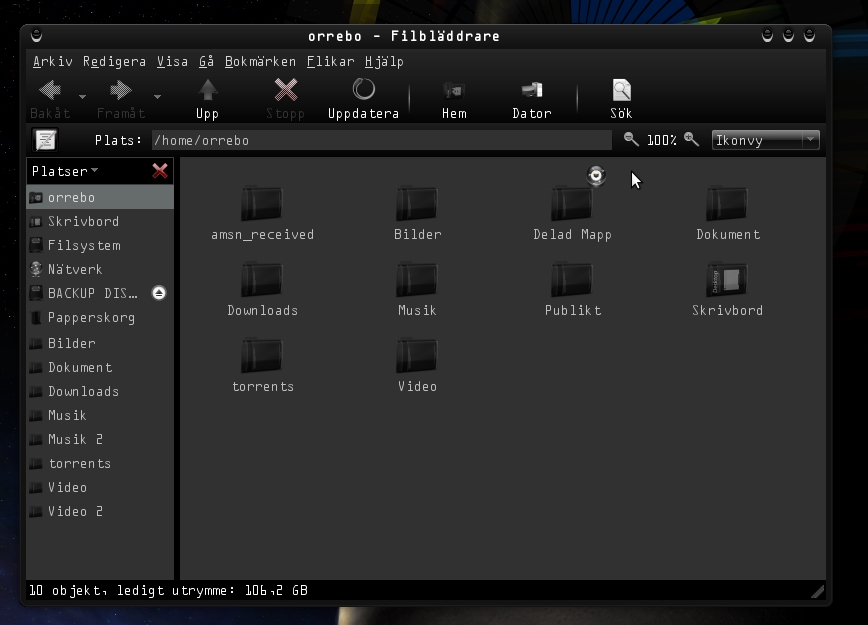Screen dimensions: 868x625
Task: Click the Stopp X icon
Action: (x=286, y=90)
